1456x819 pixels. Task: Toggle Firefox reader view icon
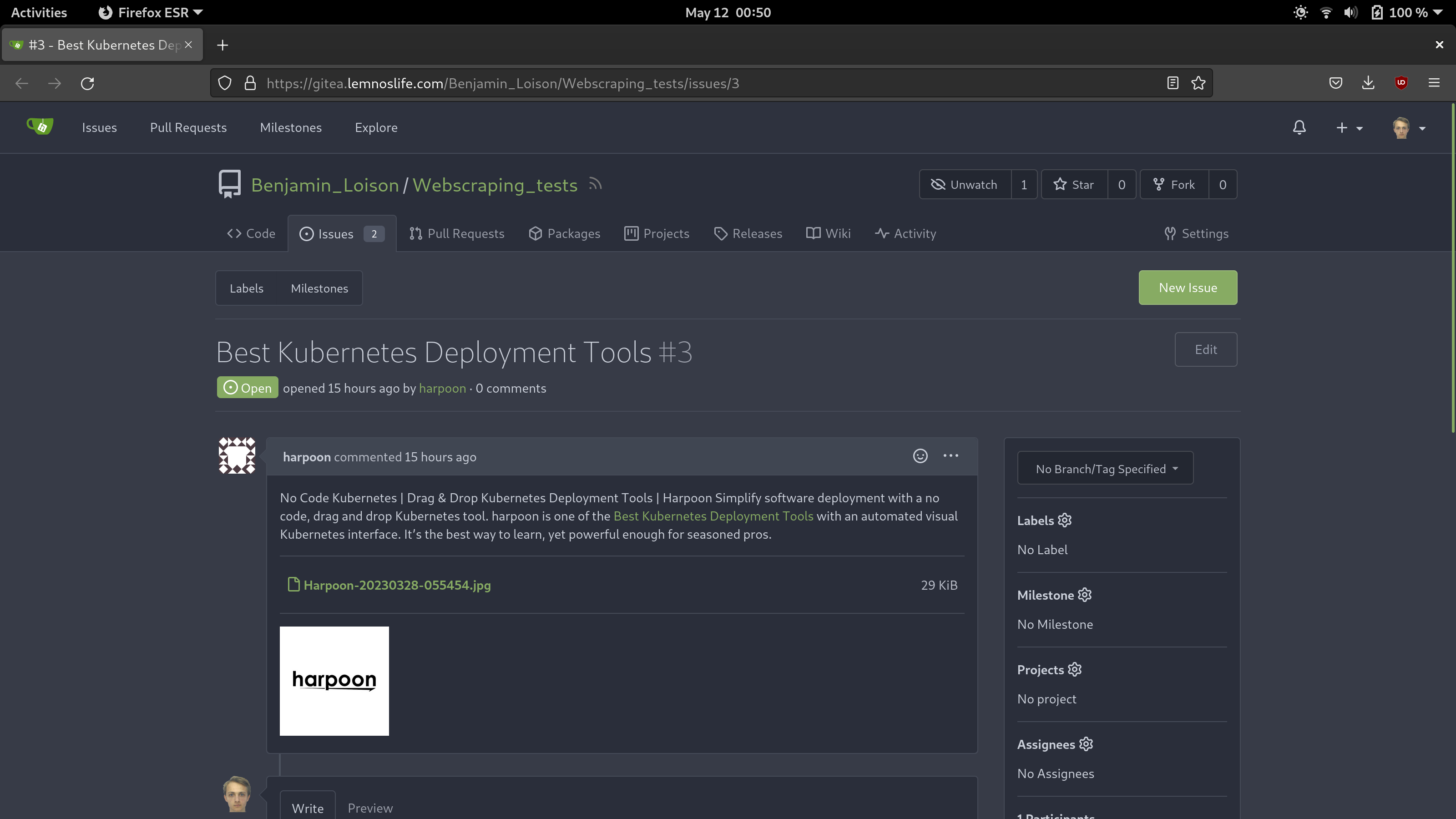1172,84
